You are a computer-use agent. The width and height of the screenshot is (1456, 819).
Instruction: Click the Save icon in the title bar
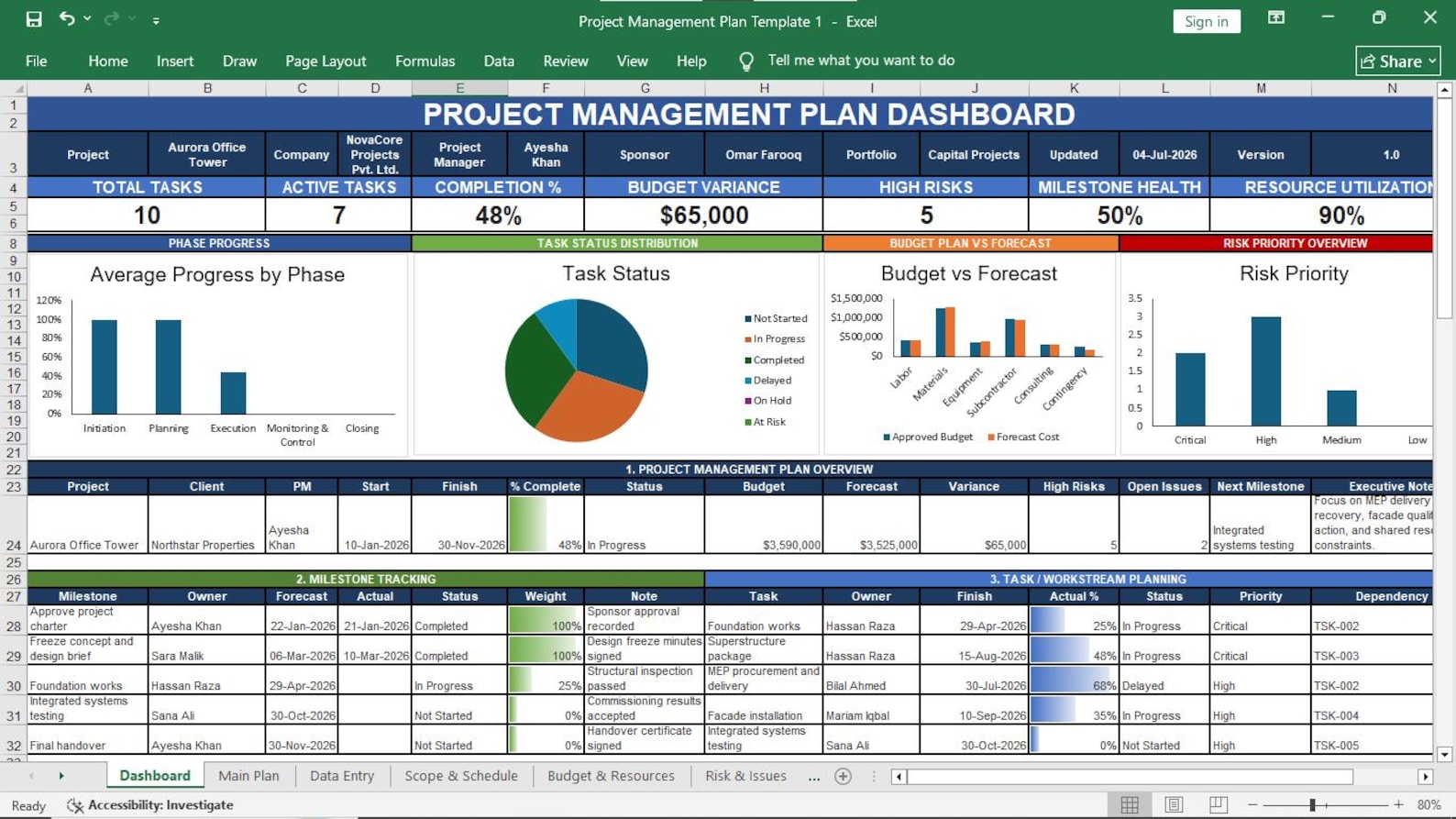coord(34,19)
